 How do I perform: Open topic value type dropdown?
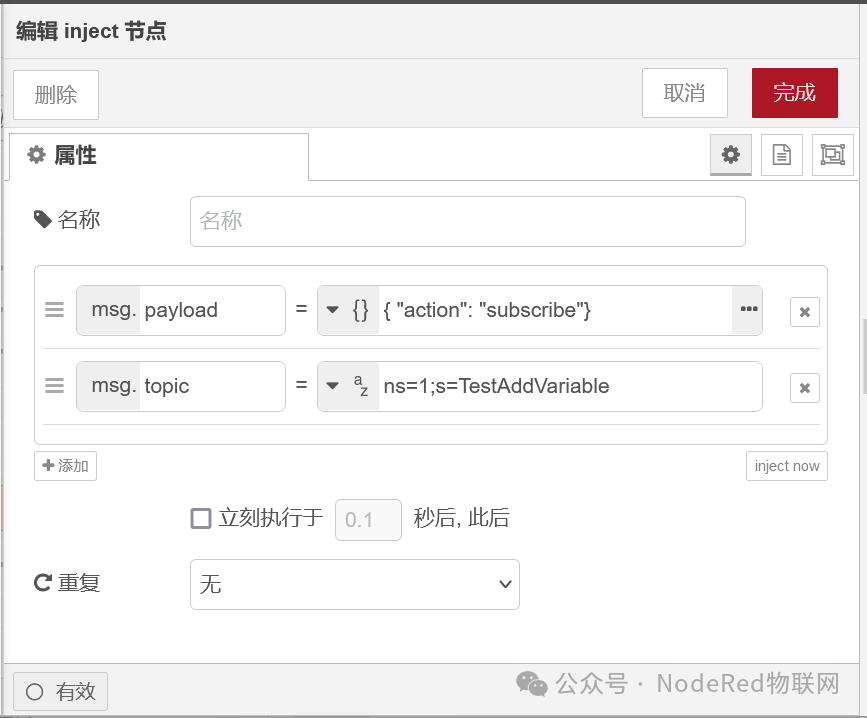[348, 386]
